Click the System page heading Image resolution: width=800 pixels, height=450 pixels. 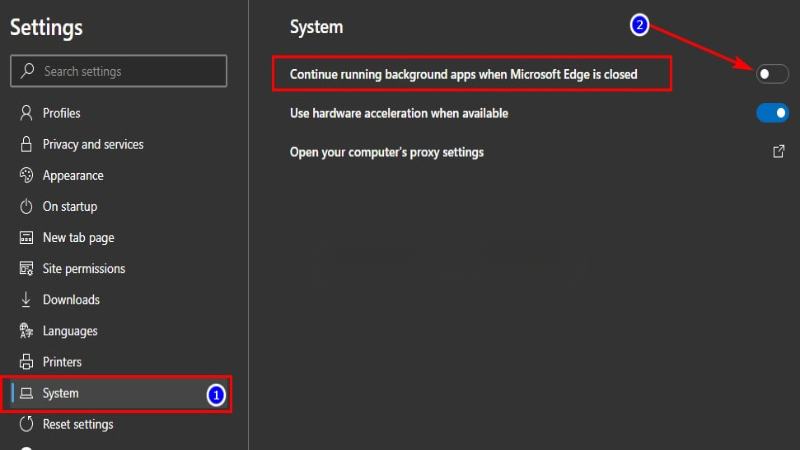coord(316,27)
